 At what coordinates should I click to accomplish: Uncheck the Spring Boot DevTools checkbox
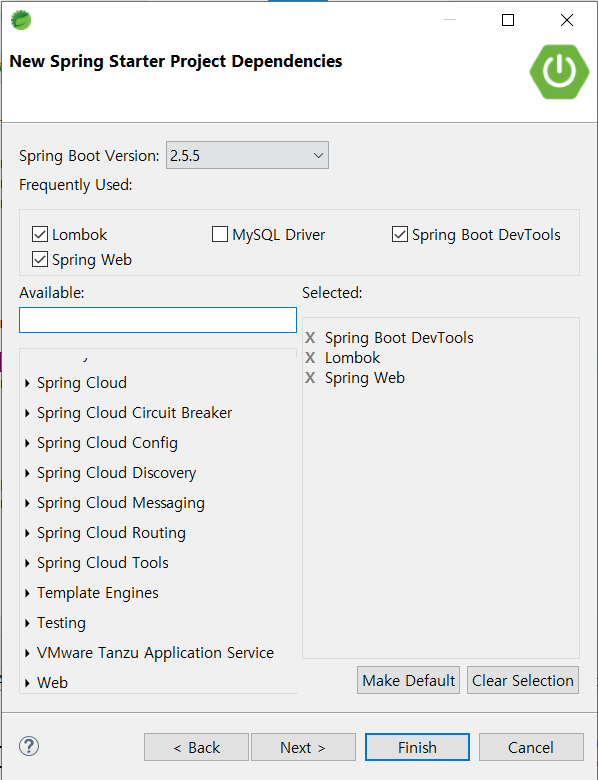[400, 234]
